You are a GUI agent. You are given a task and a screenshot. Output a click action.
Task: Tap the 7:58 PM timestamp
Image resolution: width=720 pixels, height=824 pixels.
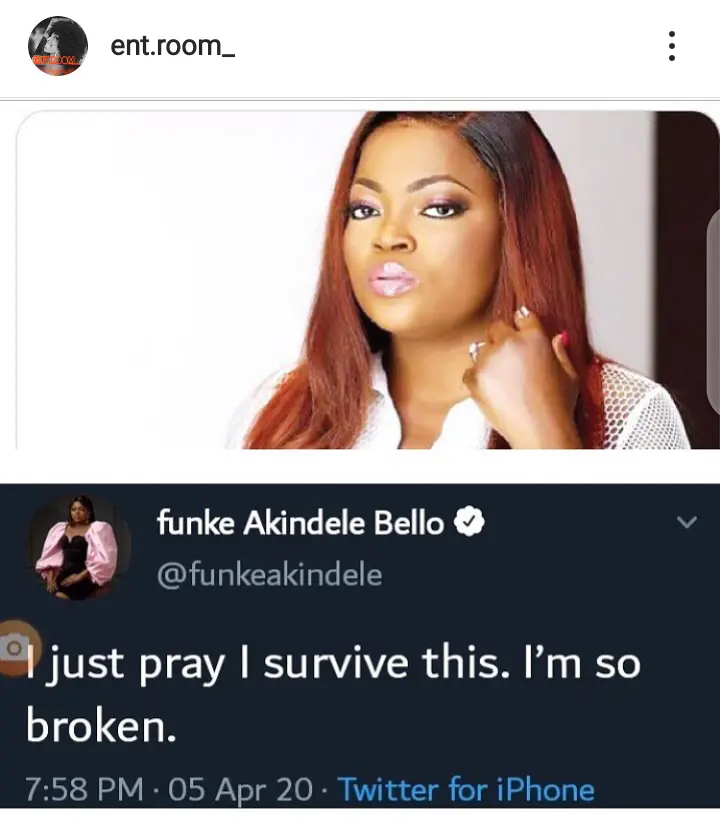(84, 789)
